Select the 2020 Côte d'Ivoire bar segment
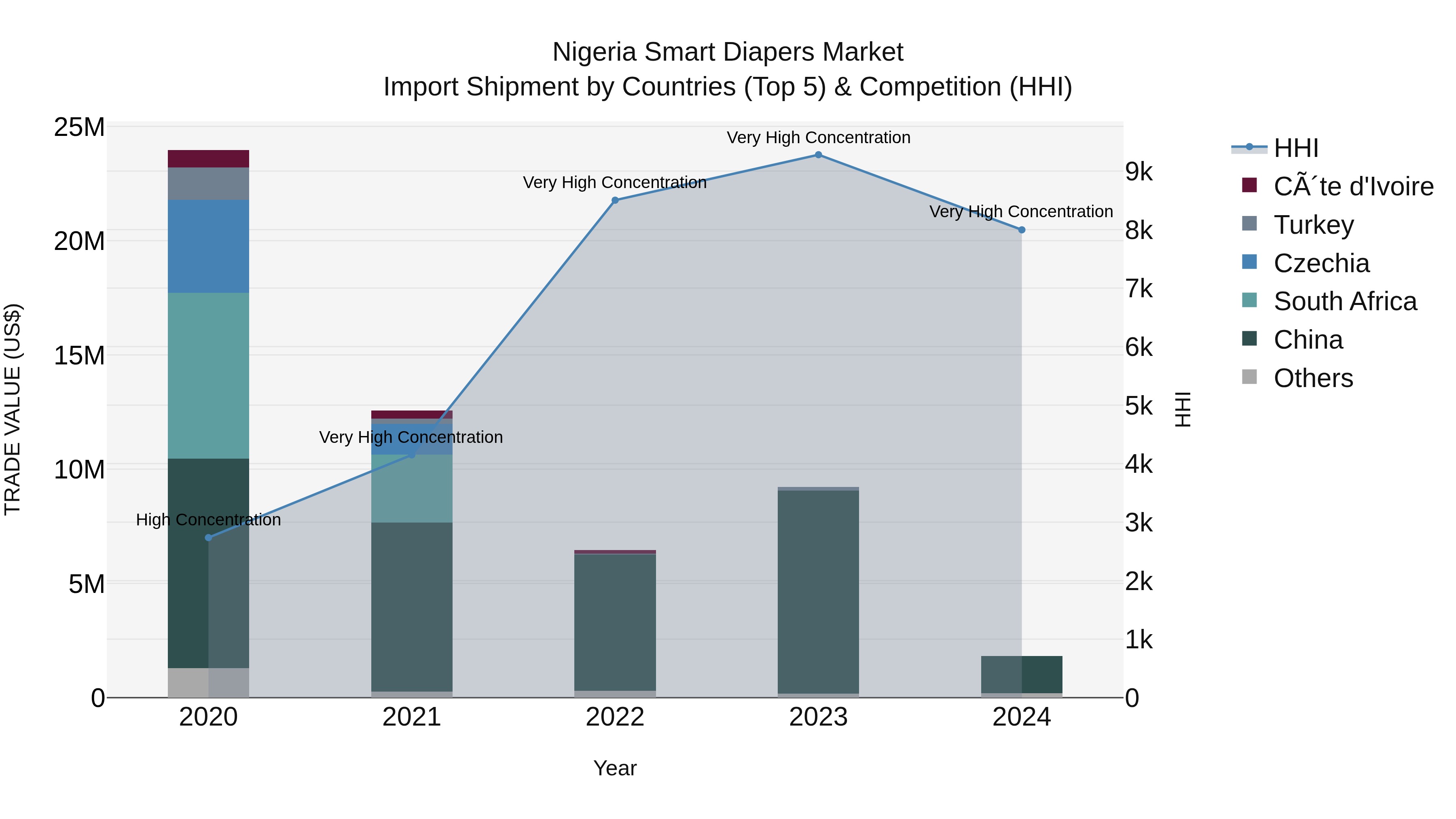The image size is (1456, 819). point(209,159)
